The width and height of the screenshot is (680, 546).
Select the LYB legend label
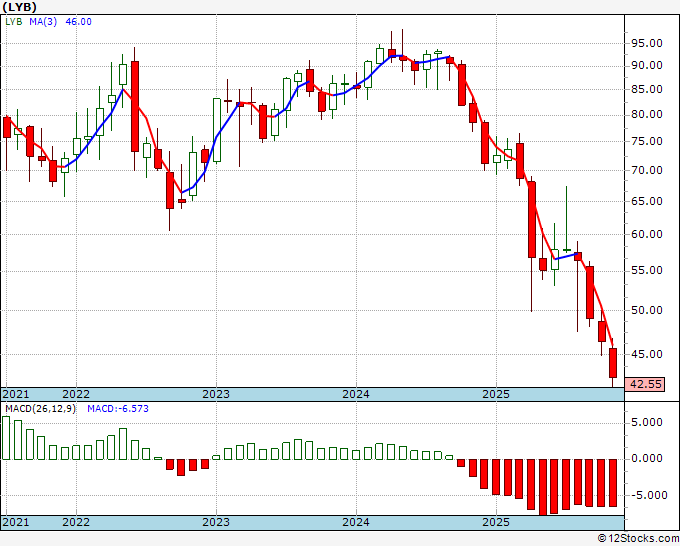click(14, 22)
